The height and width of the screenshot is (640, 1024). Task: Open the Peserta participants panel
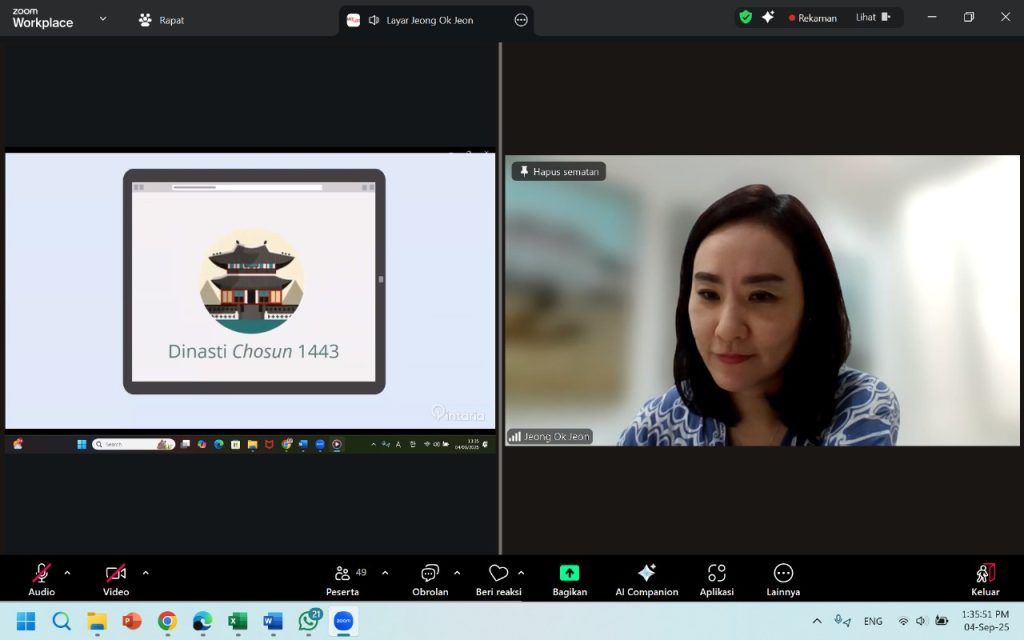tap(343, 578)
